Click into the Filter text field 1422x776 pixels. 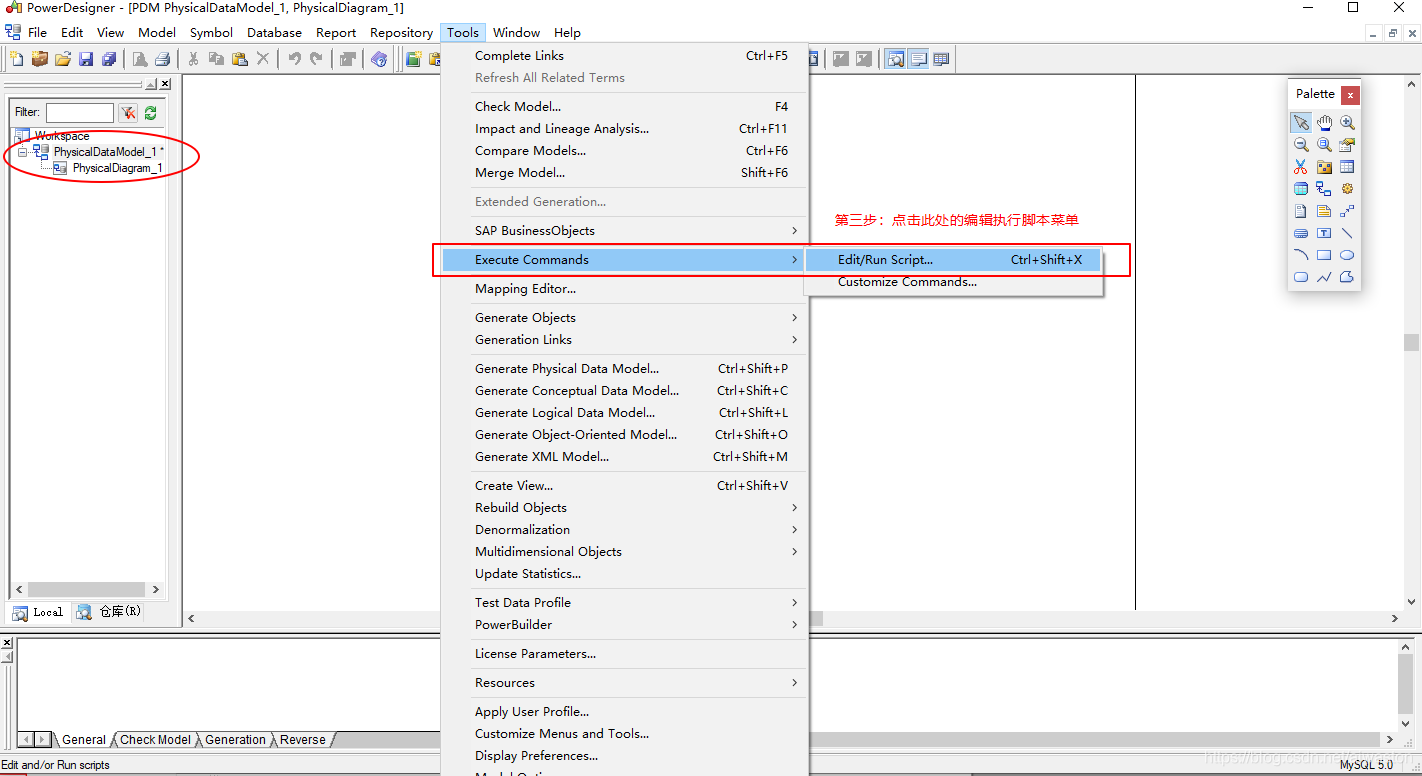(80, 113)
